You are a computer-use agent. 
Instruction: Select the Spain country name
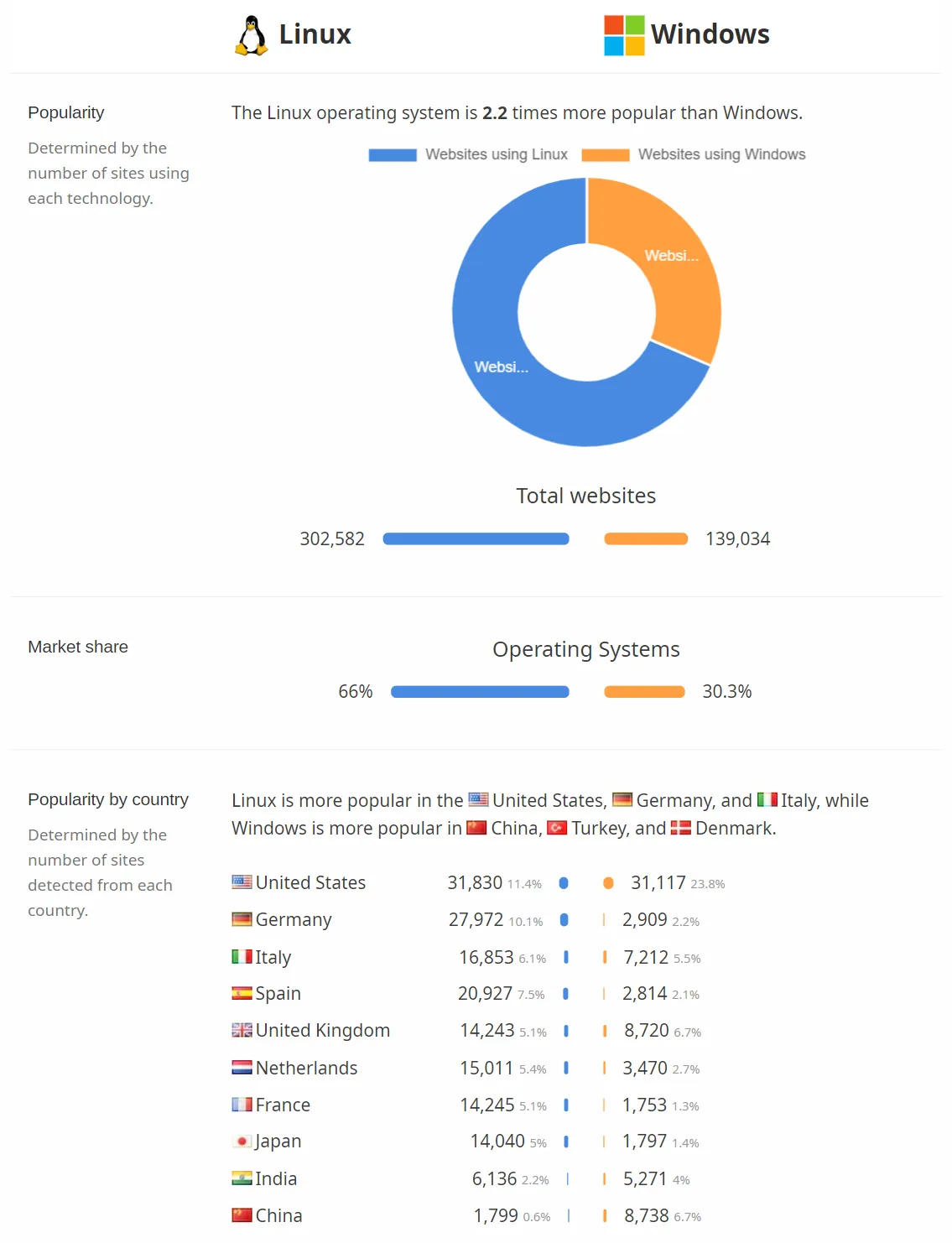pyautogui.click(x=278, y=994)
